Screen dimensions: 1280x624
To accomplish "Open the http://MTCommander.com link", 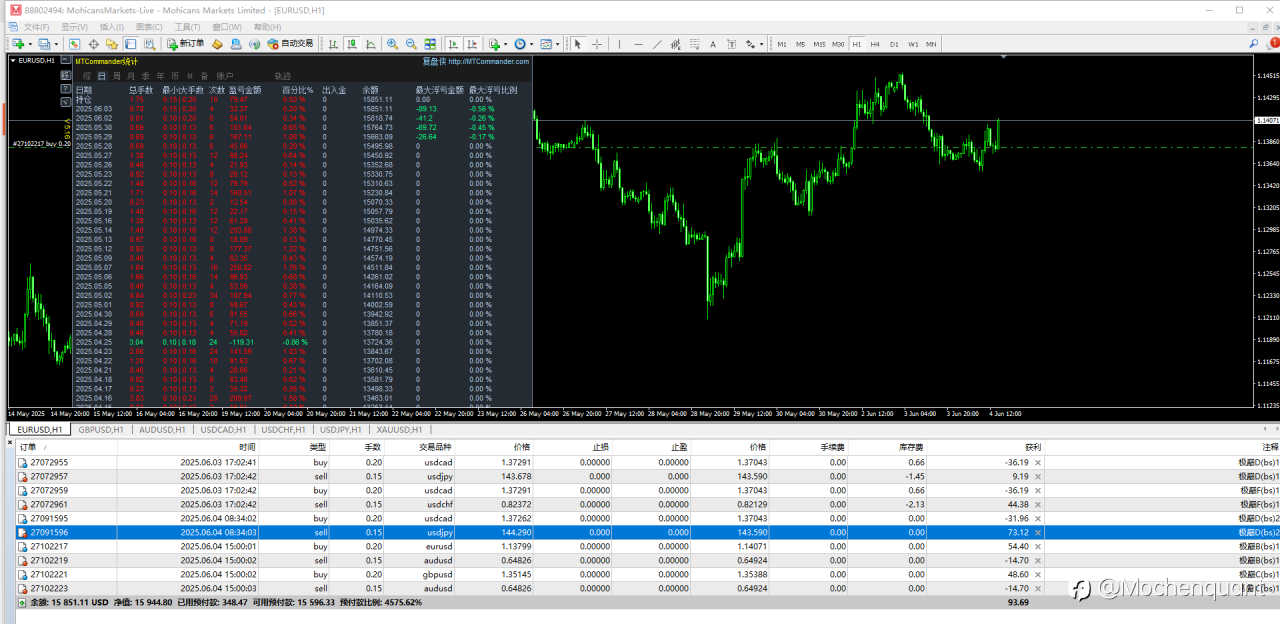I will tap(489, 61).
